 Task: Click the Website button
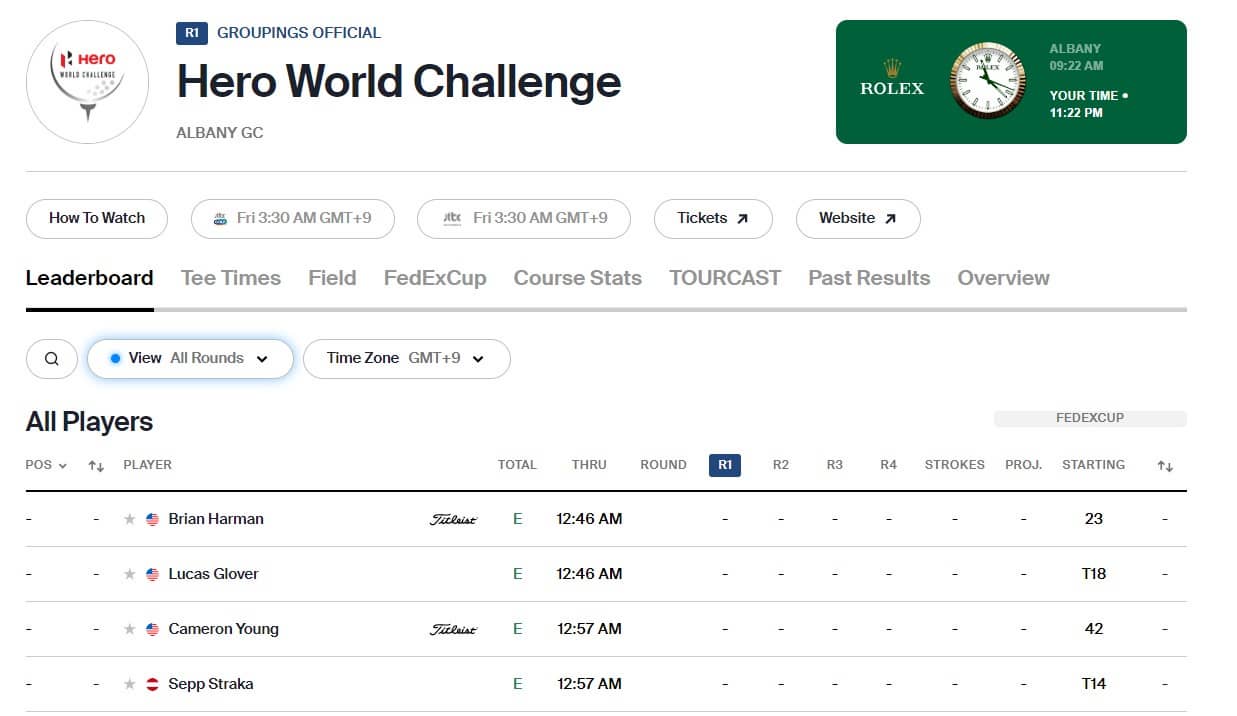point(858,219)
